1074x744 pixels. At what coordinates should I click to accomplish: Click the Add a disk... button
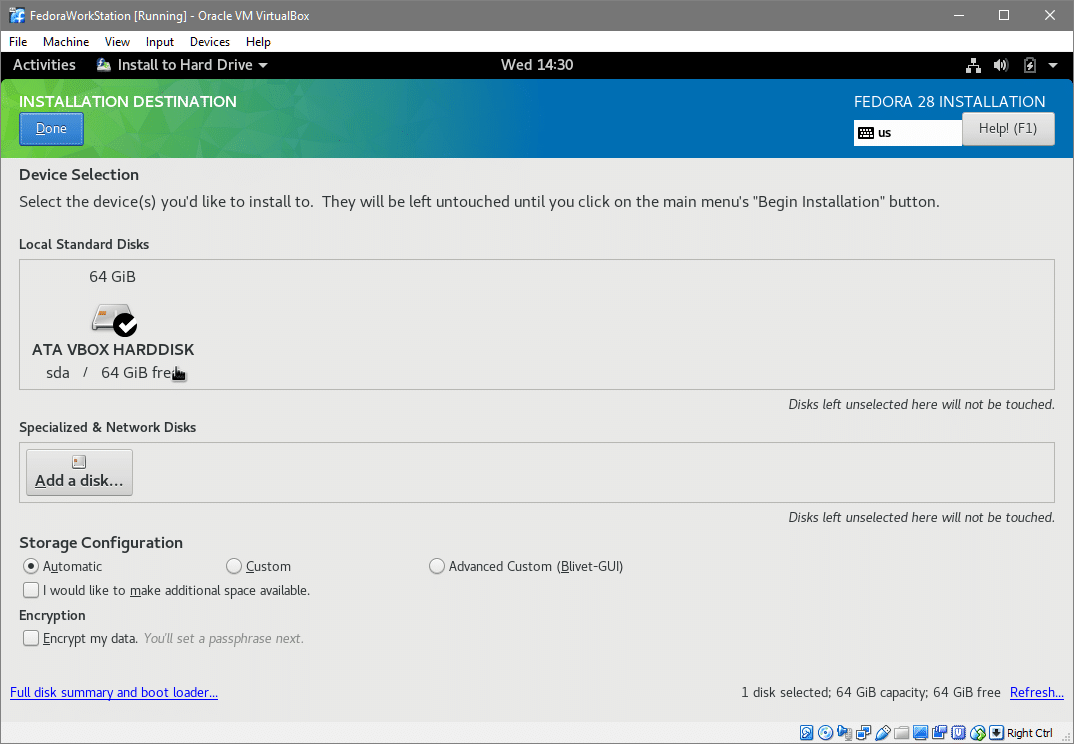click(x=79, y=473)
